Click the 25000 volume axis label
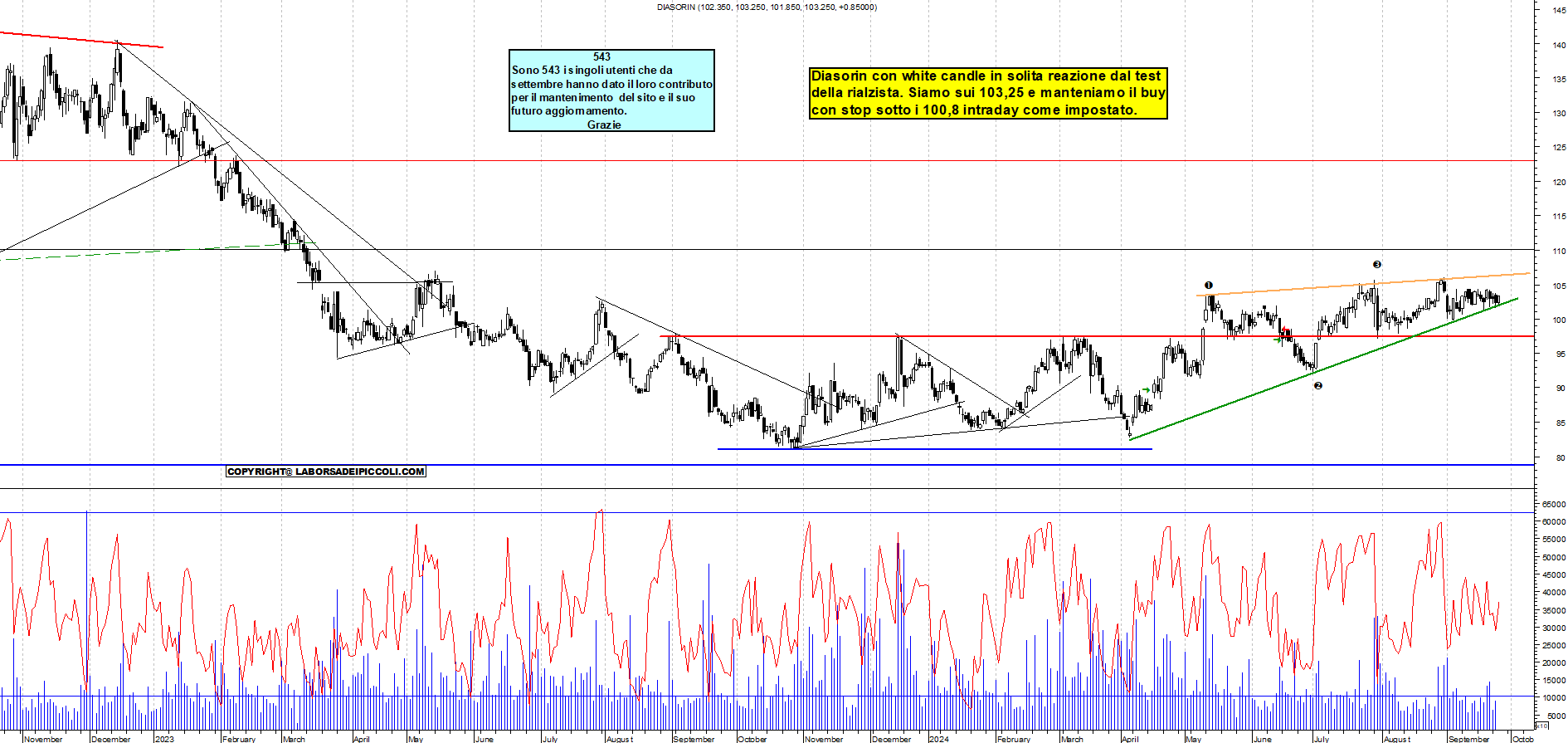 (1555, 645)
